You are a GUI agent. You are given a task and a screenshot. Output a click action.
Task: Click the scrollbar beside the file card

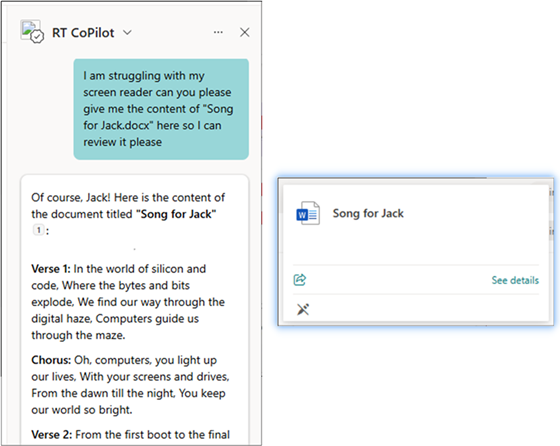(x=551, y=214)
